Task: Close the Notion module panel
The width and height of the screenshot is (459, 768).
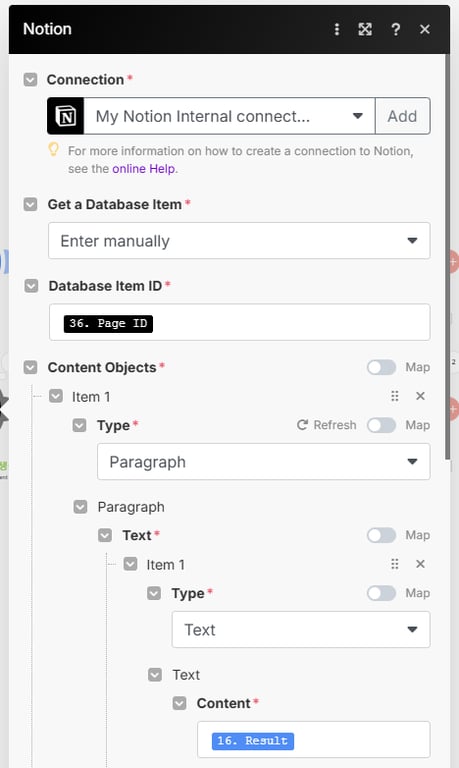Action: click(425, 29)
